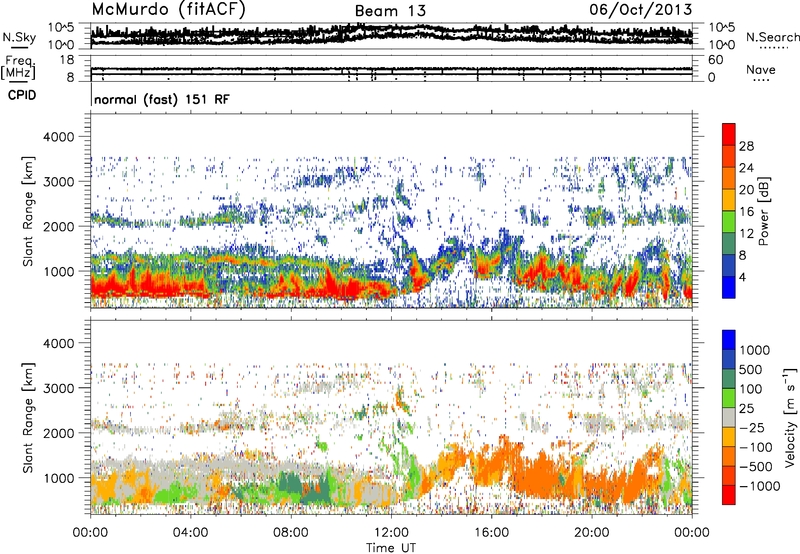
Task: Click the '16:00' time axis label
Action: click(491, 533)
